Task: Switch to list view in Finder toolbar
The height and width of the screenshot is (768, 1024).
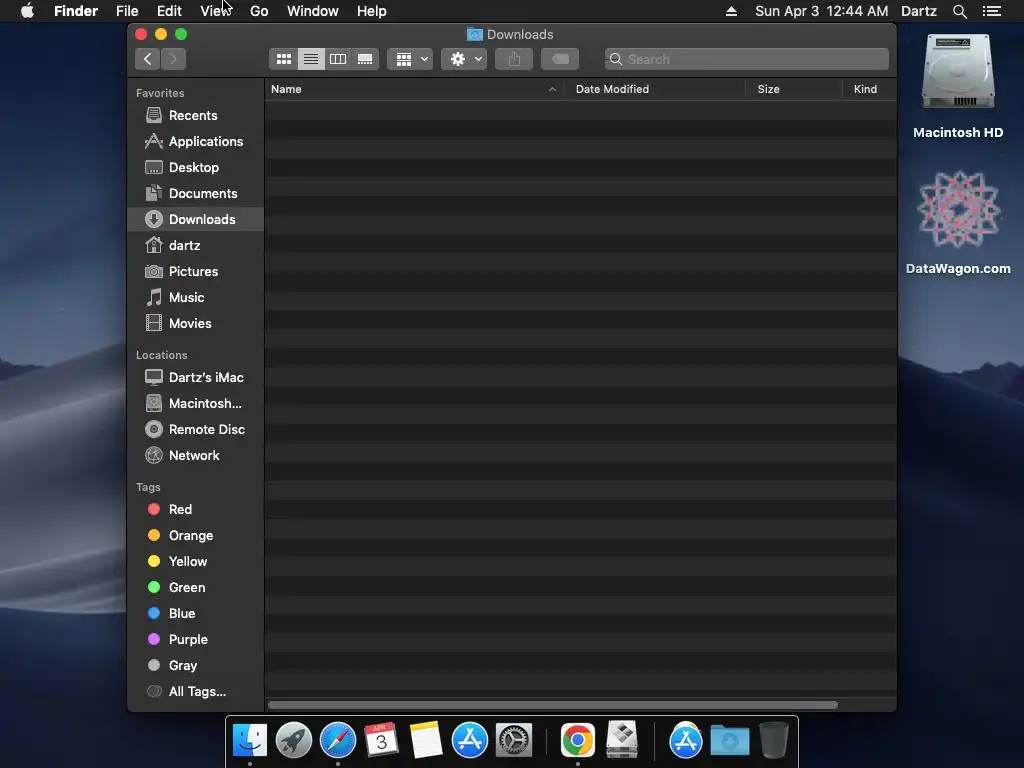Action: pos(311,59)
